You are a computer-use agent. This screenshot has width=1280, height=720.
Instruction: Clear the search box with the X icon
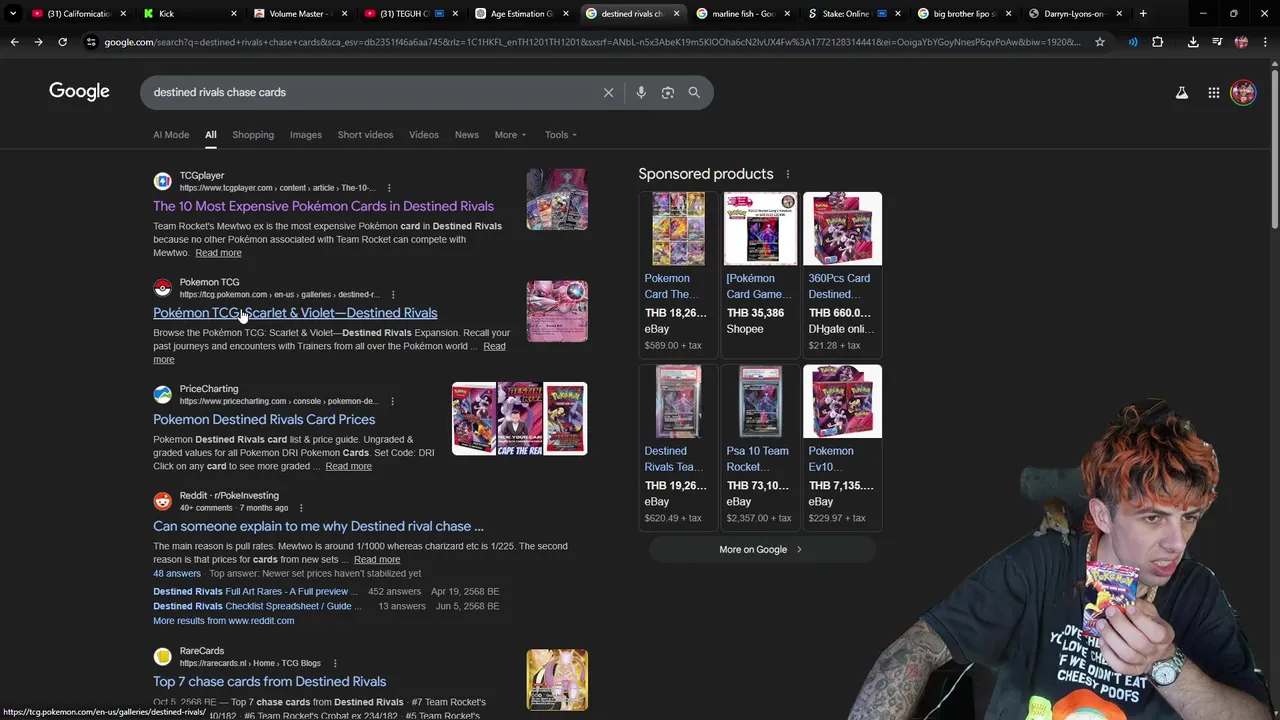click(x=608, y=92)
